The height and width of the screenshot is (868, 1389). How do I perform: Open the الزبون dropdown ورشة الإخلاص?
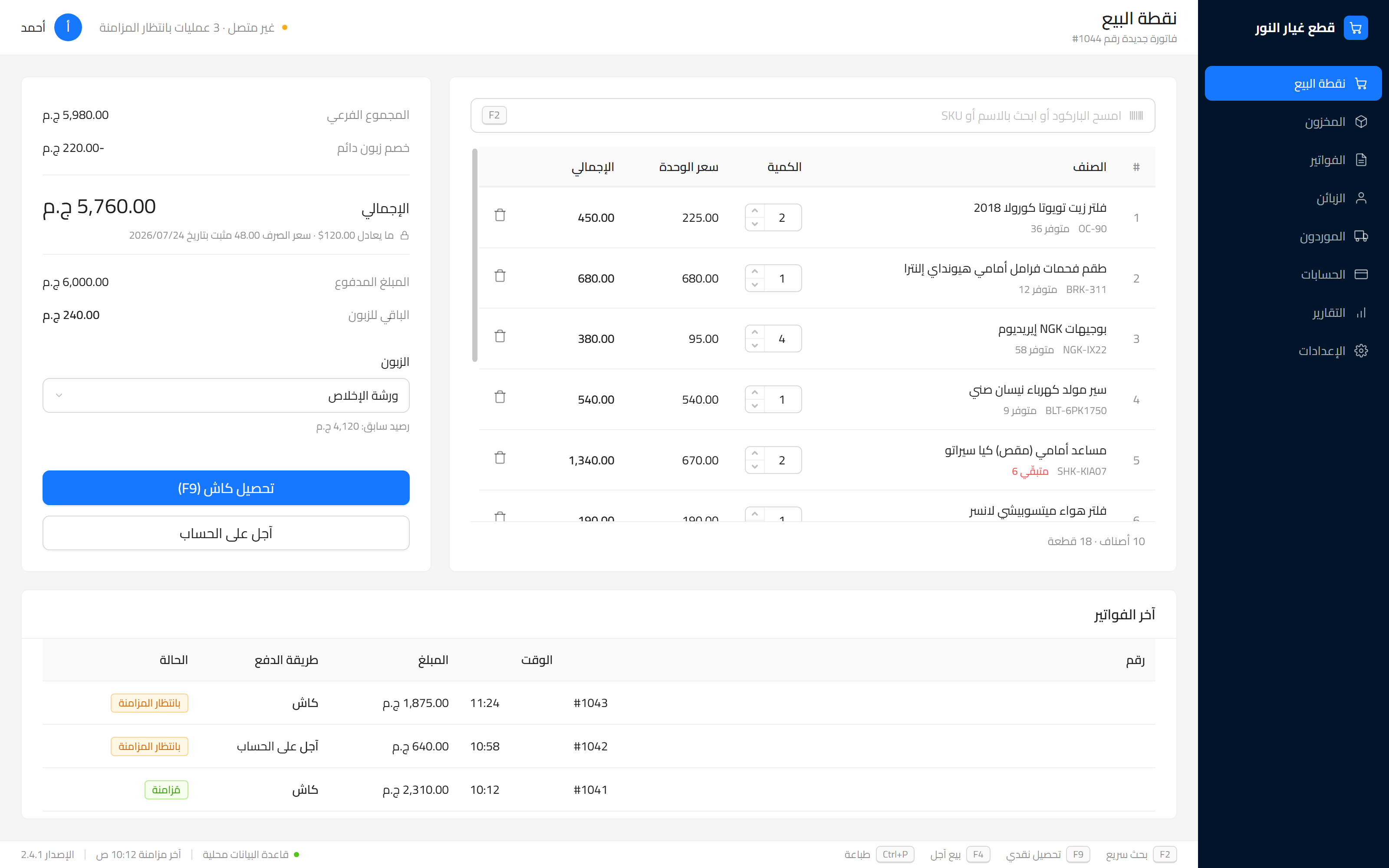[226, 395]
